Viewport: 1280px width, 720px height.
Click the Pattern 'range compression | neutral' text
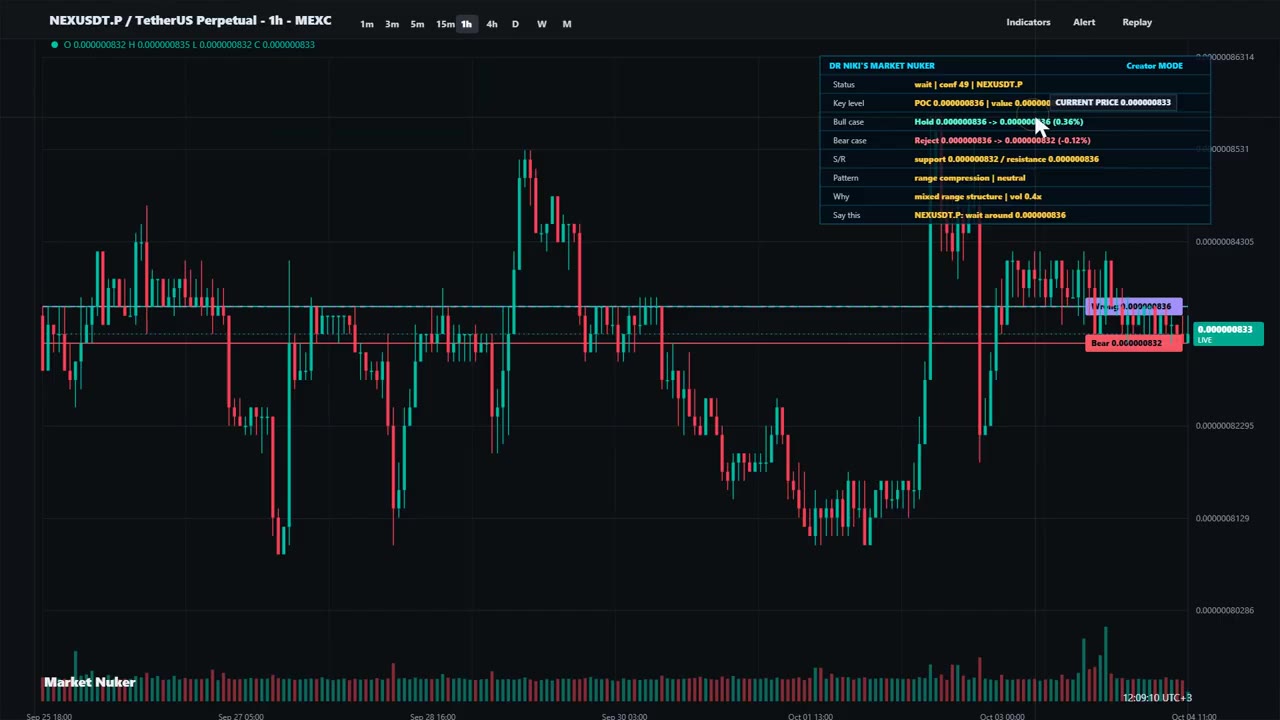pyautogui.click(x=969, y=178)
